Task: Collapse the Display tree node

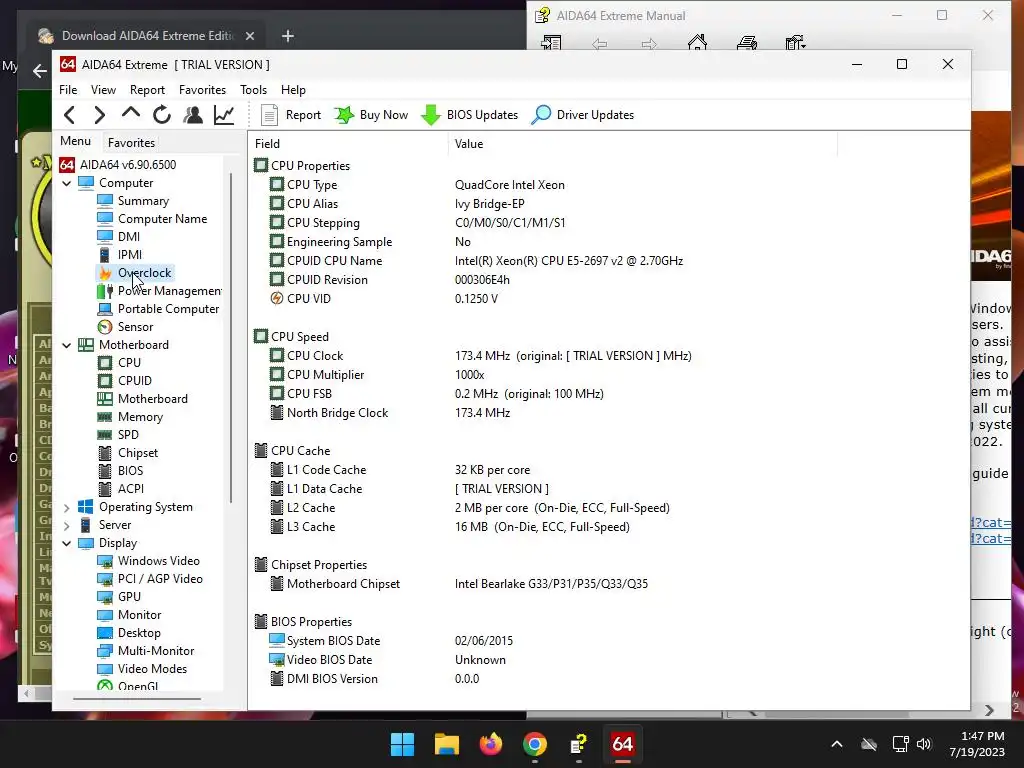Action: coord(67,543)
